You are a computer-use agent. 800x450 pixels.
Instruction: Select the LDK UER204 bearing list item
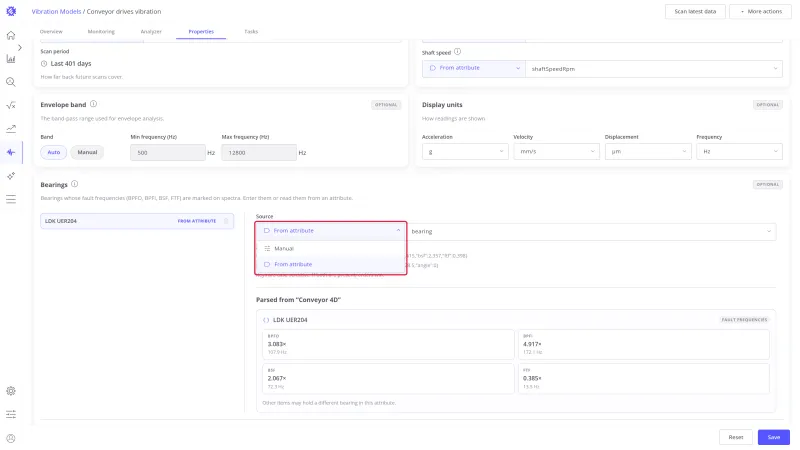click(137, 221)
